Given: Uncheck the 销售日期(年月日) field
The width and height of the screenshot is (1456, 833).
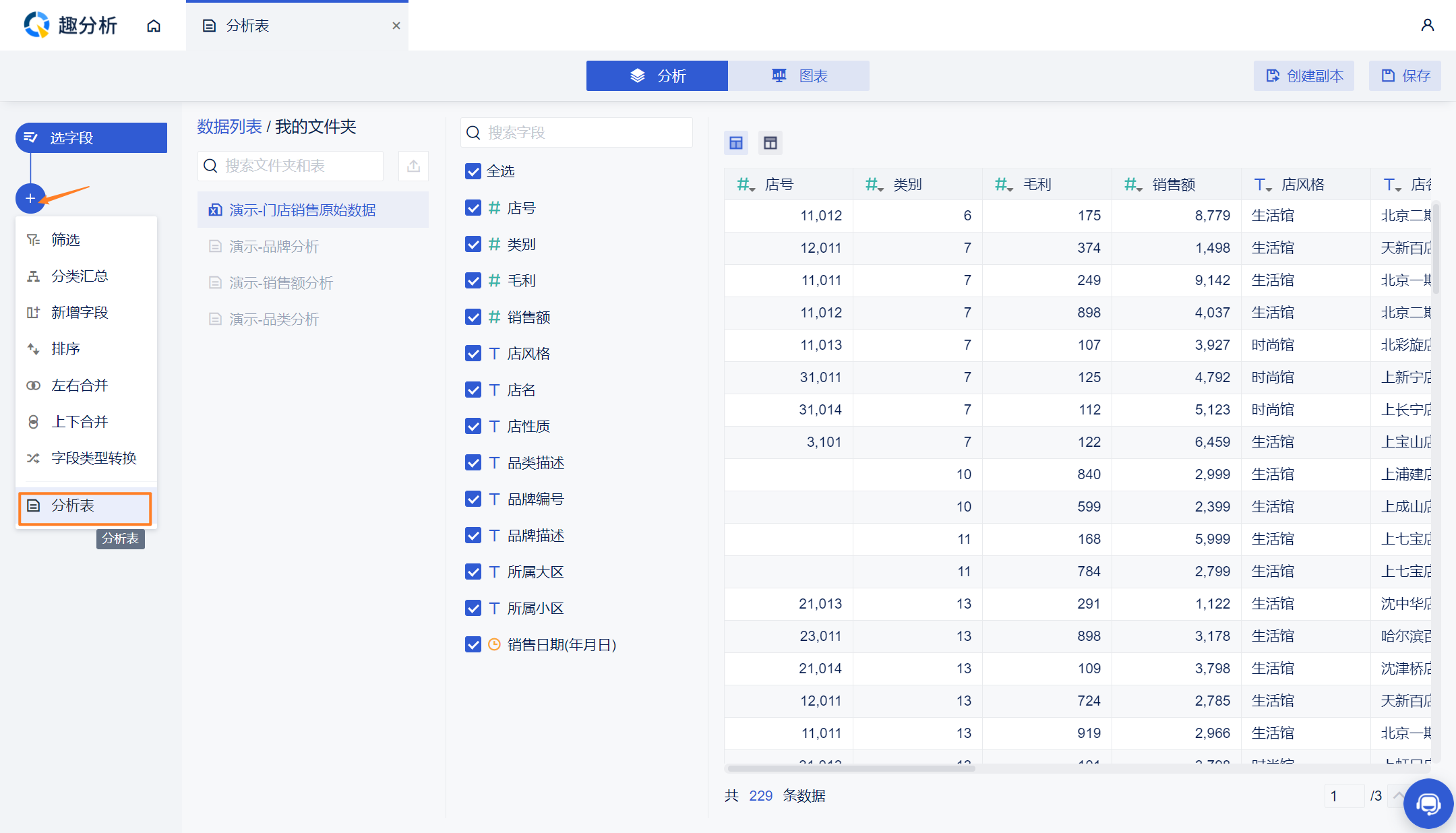Looking at the screenshot, I should point(473,644).
